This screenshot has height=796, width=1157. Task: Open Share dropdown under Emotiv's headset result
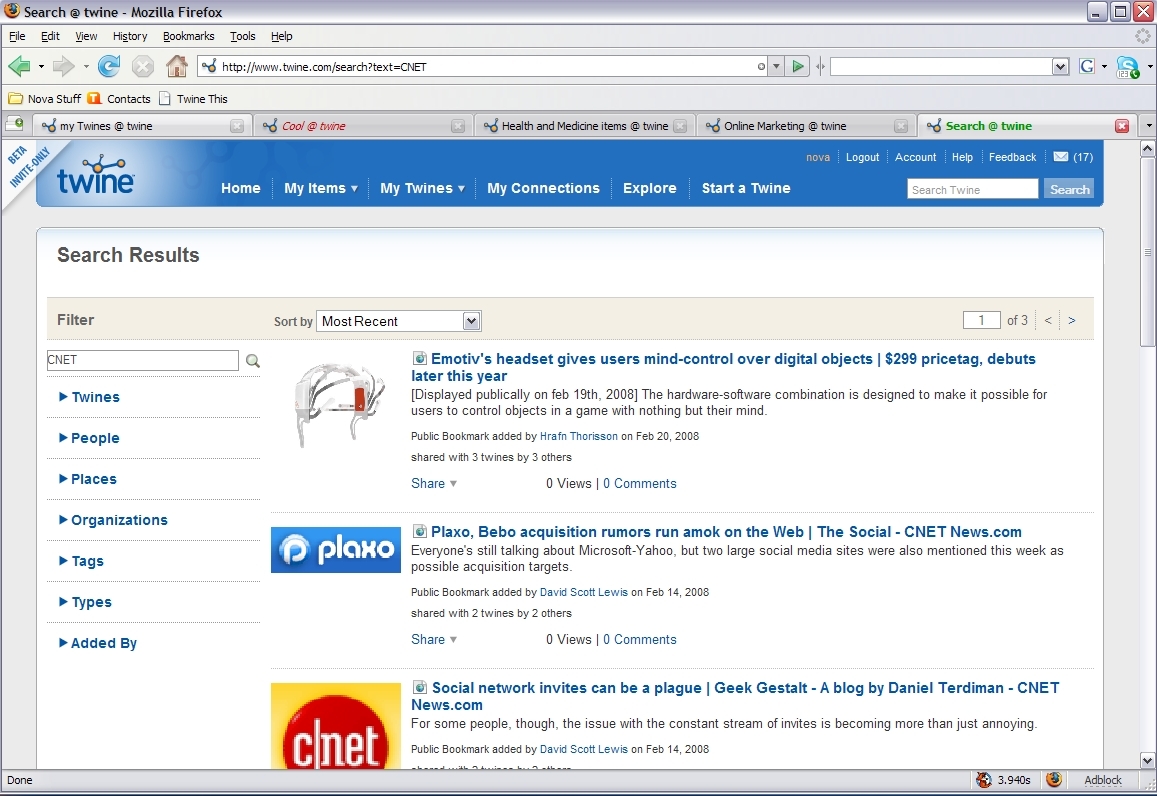point(434,483)
